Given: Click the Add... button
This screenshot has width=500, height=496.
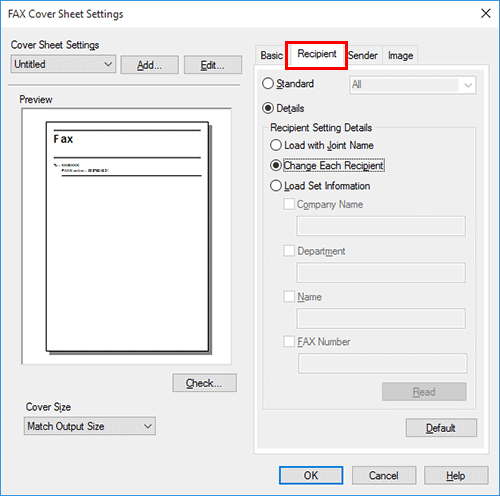Looking at the screenshot, I should click(x=150, y=65).
